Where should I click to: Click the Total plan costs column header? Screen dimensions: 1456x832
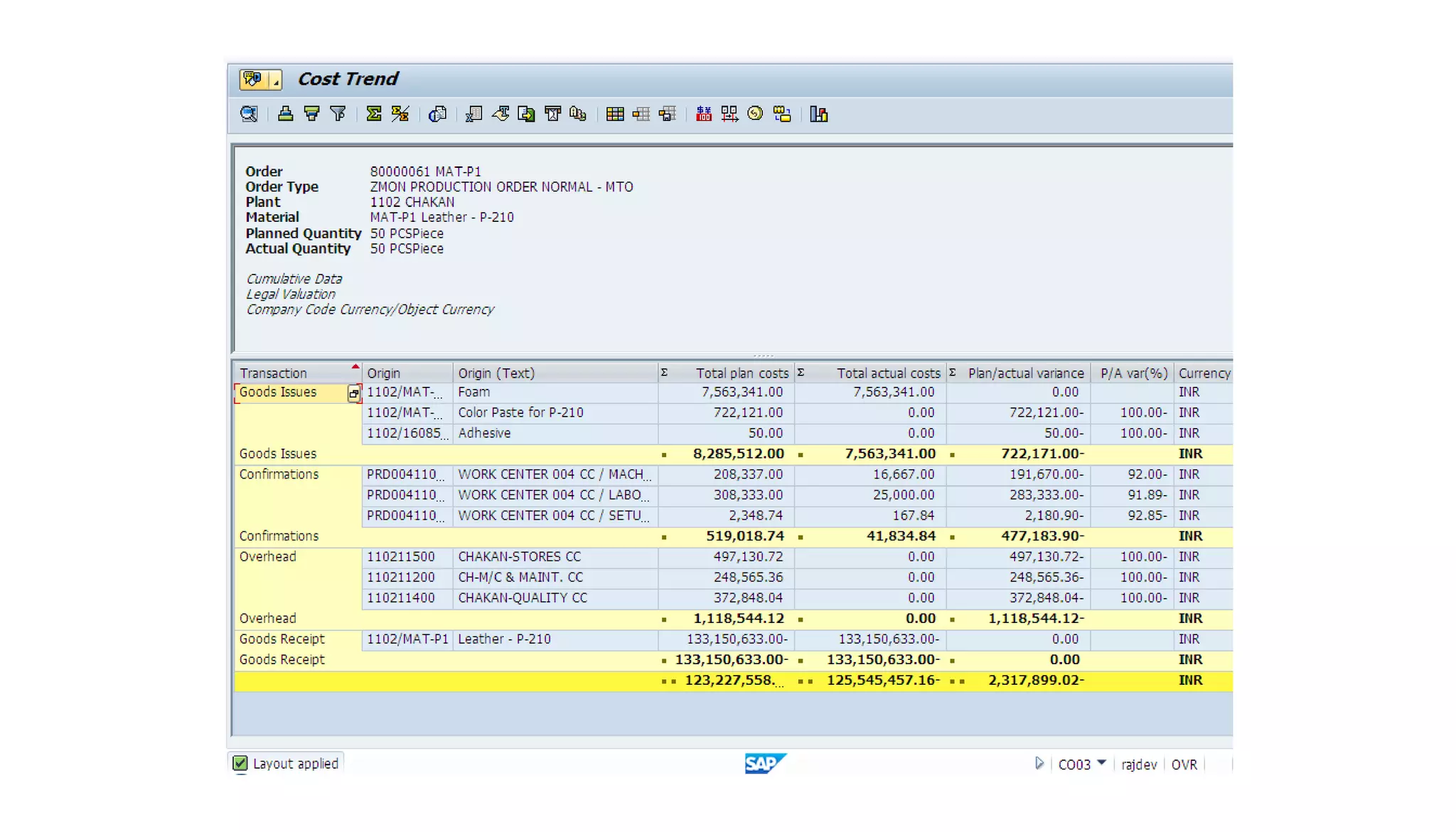(x=742, y=373)
